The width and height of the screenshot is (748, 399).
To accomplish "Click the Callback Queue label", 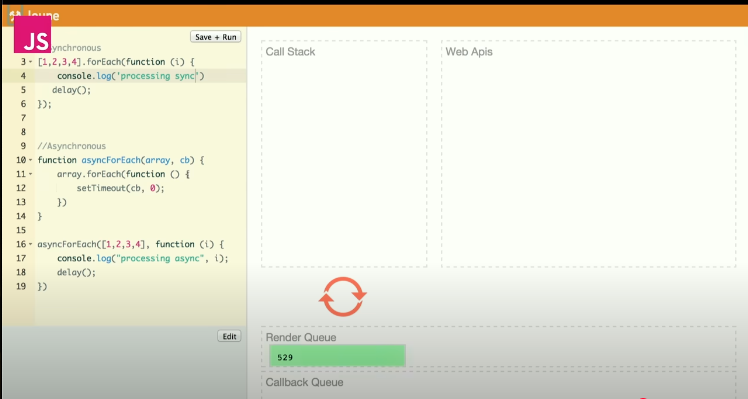I will pos(304,382).
